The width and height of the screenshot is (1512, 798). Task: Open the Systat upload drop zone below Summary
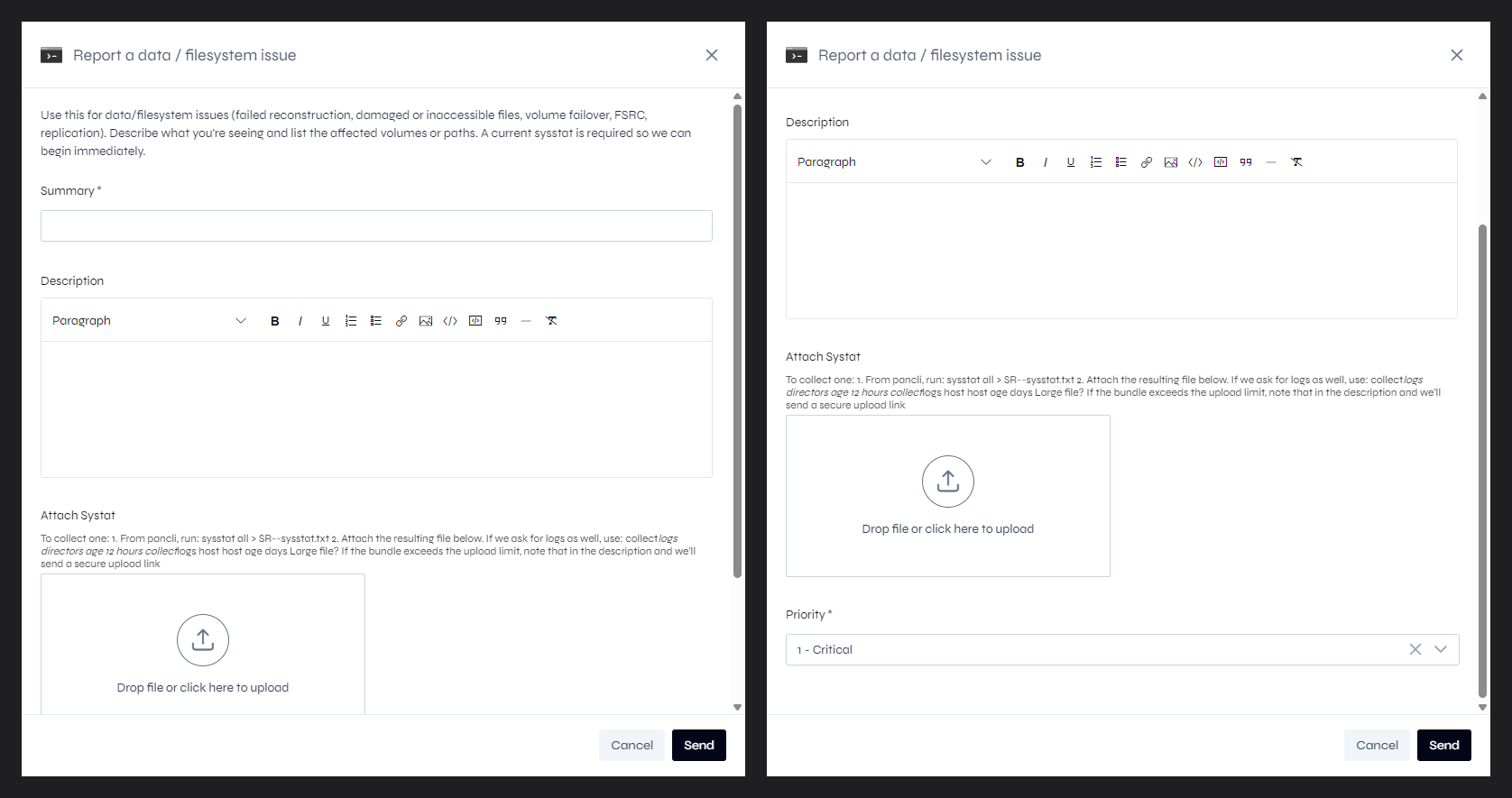coord(203,644)
